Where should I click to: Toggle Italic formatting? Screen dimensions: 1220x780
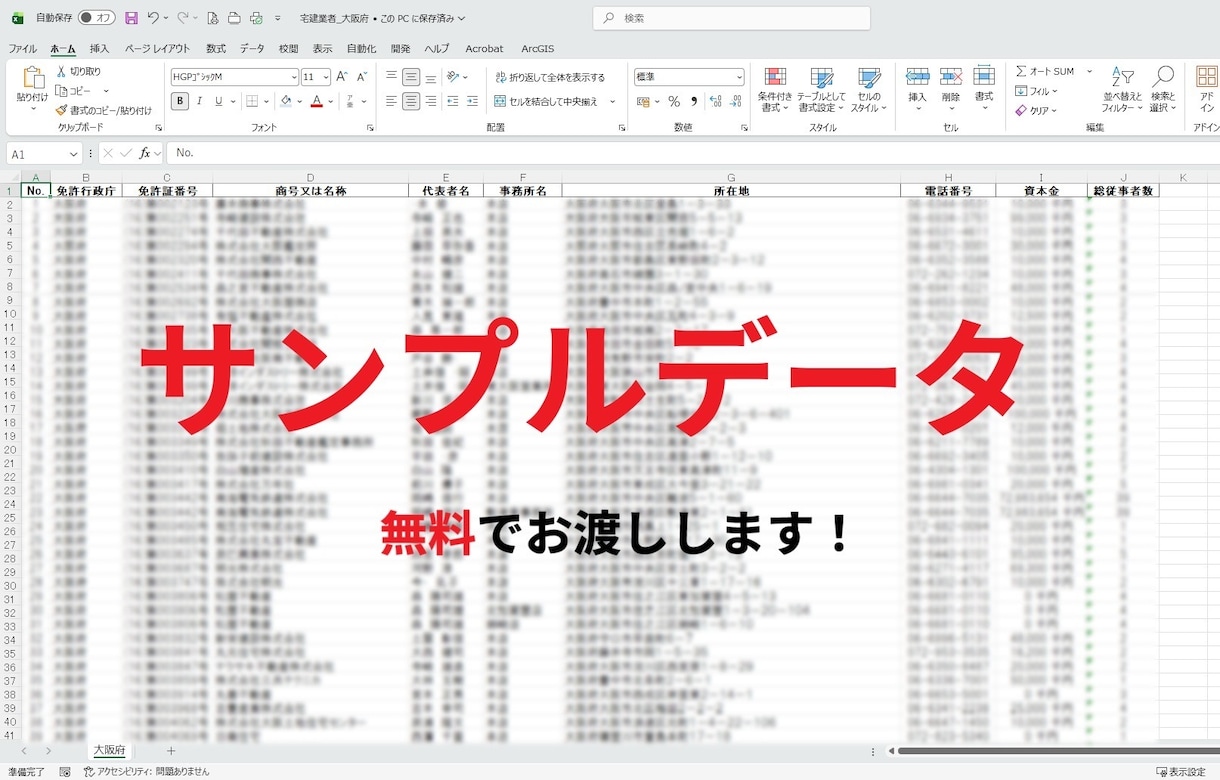click(x=199, y=101)
